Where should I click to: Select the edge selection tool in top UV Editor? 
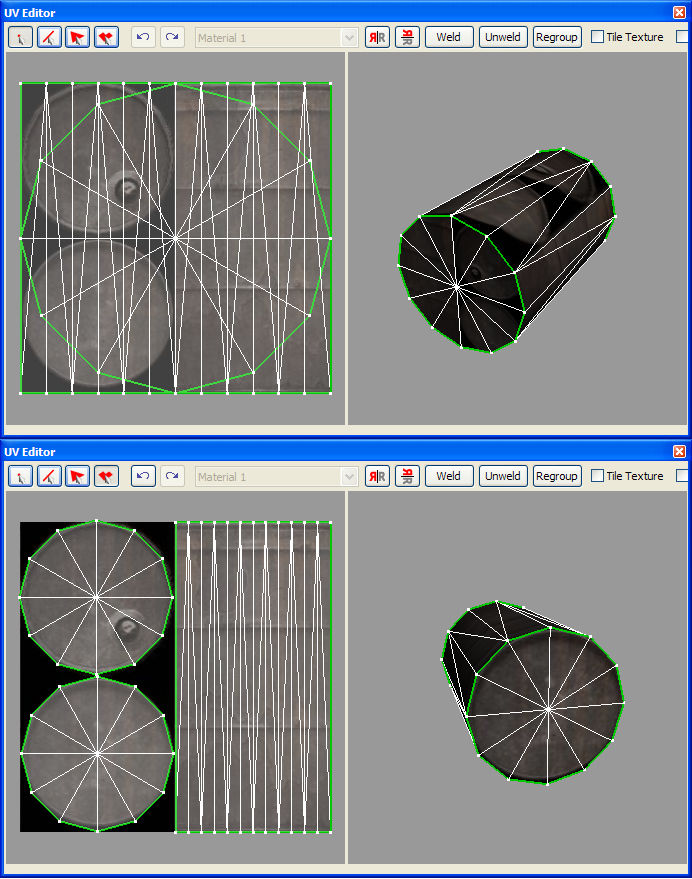(49, 38)
